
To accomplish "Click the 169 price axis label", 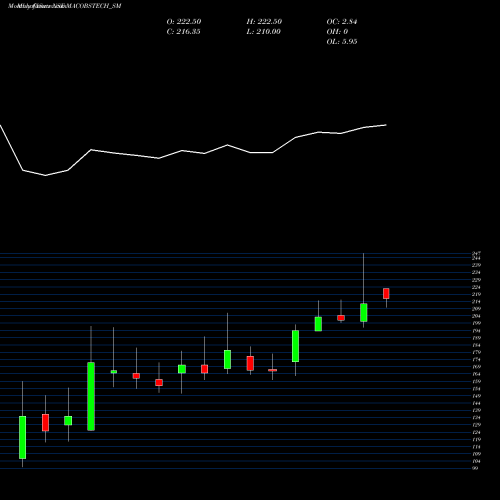I will pos(476,367).
